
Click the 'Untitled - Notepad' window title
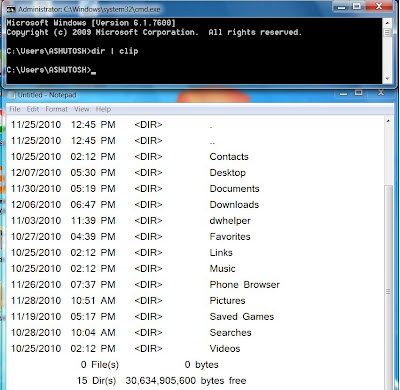coord(47,95)
